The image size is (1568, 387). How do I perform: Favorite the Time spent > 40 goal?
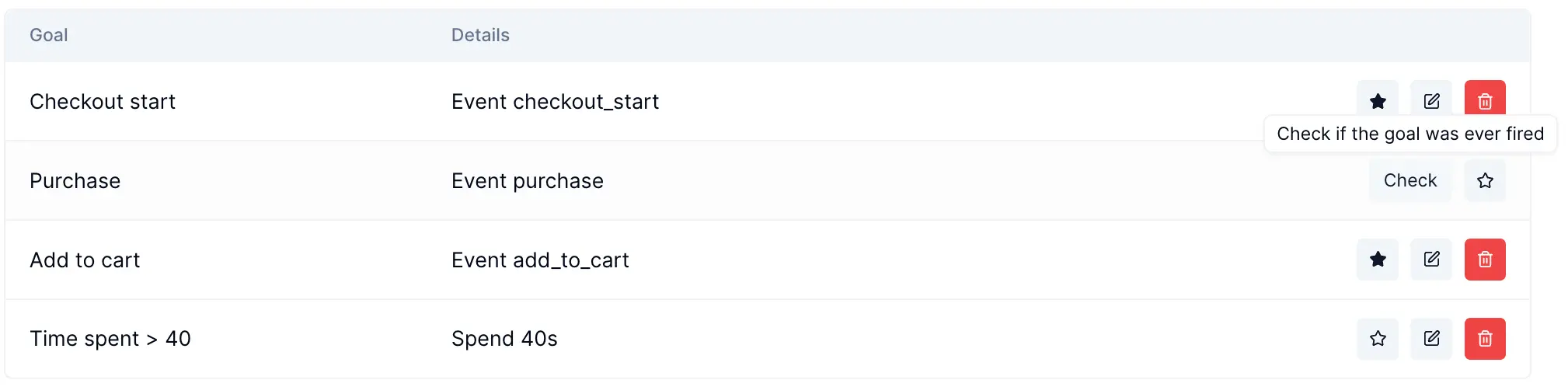[x=1377, y=339]
